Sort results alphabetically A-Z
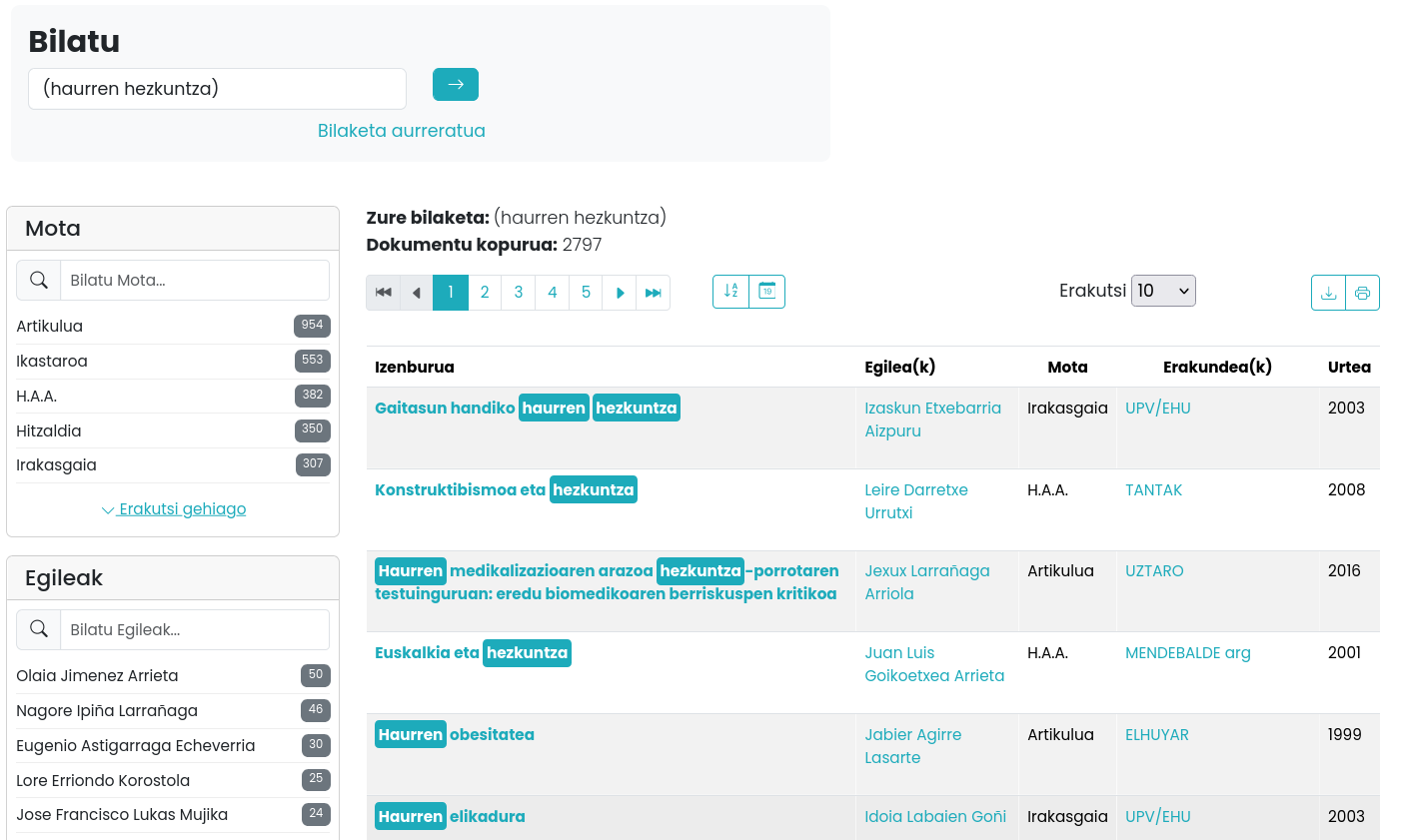Screen dimensions: 1401x840 (x=730, y=292)
